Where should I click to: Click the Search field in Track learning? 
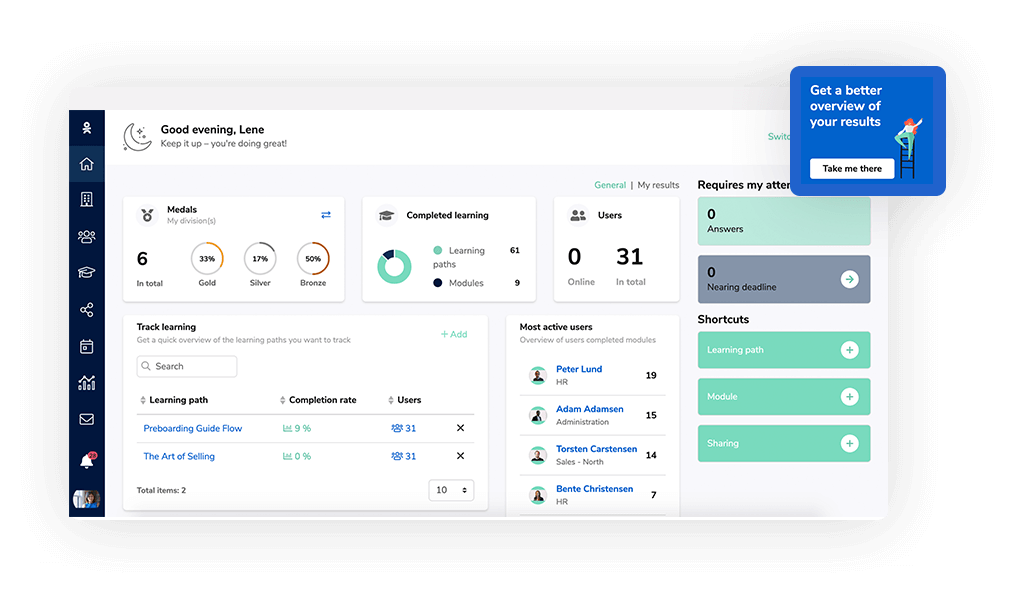click(186, 366)
